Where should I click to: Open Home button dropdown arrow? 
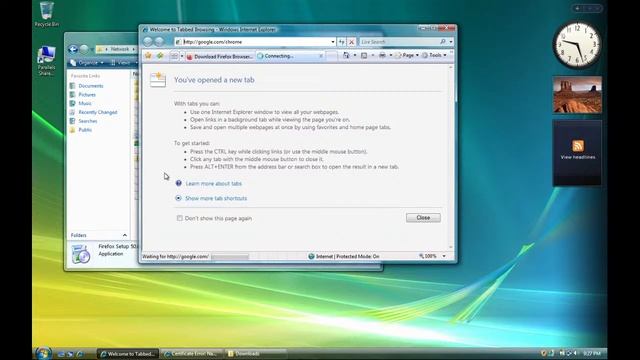click(x=354, y=55)
